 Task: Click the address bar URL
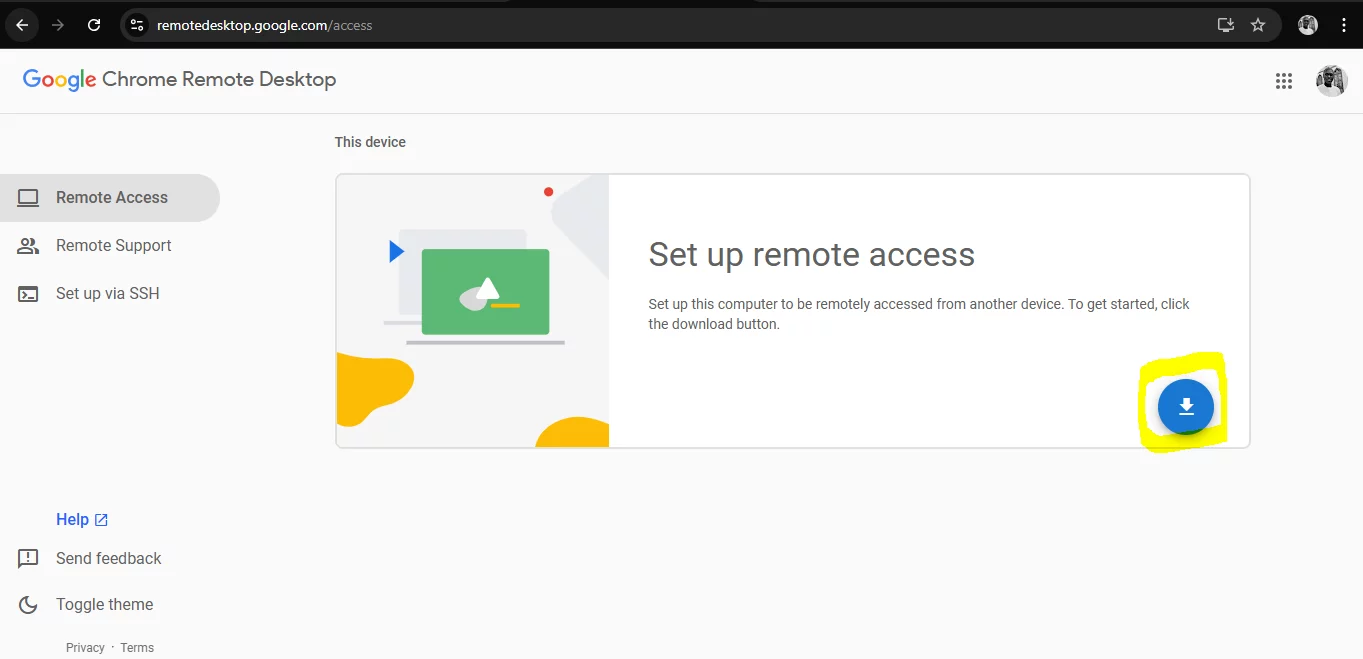tap(264, 25)
